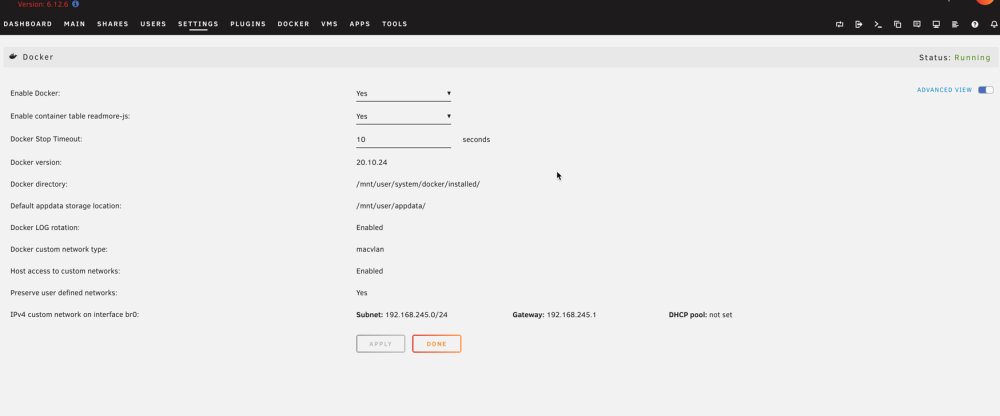Click the Preserve user defined networks Yes value
The width and height of the screenshot is (1000, 416).
[362, 293]
